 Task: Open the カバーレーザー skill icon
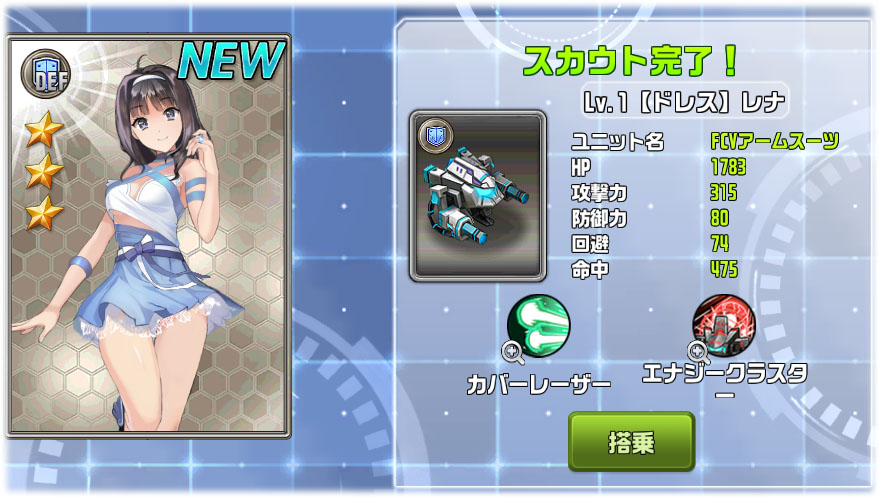tap(539, 326)
